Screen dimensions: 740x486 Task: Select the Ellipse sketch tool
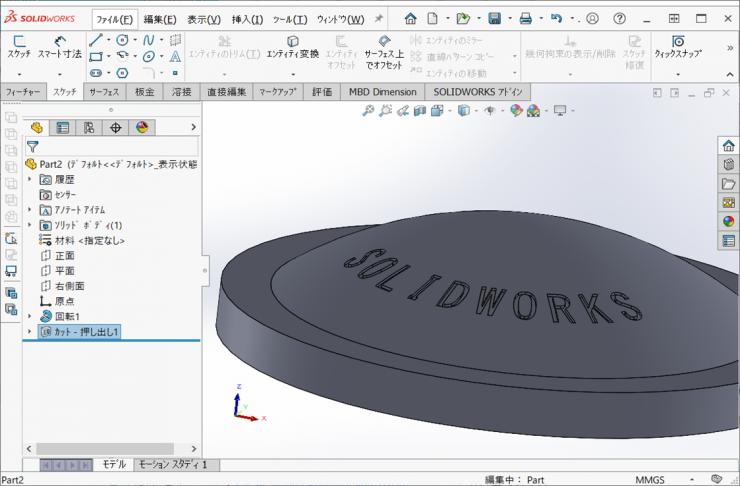click(149, 57)
